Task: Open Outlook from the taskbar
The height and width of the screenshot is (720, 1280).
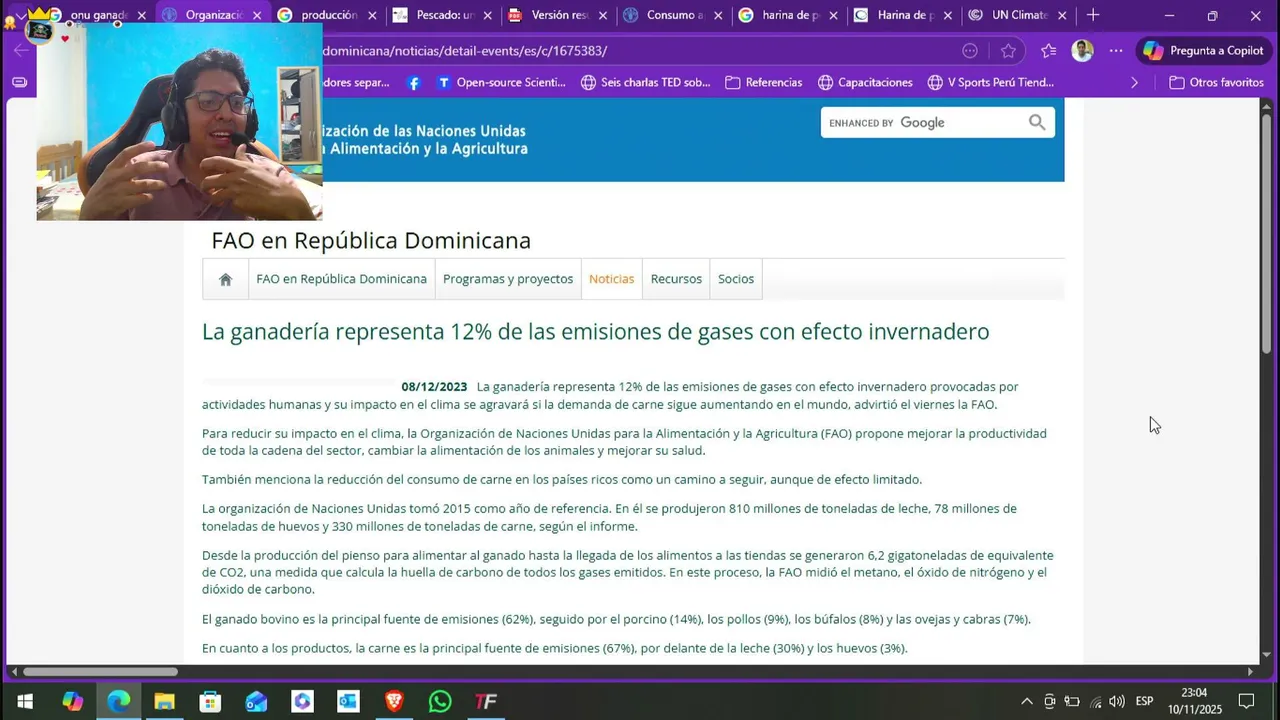Action: pyautogui.click(x=348, y=701)
